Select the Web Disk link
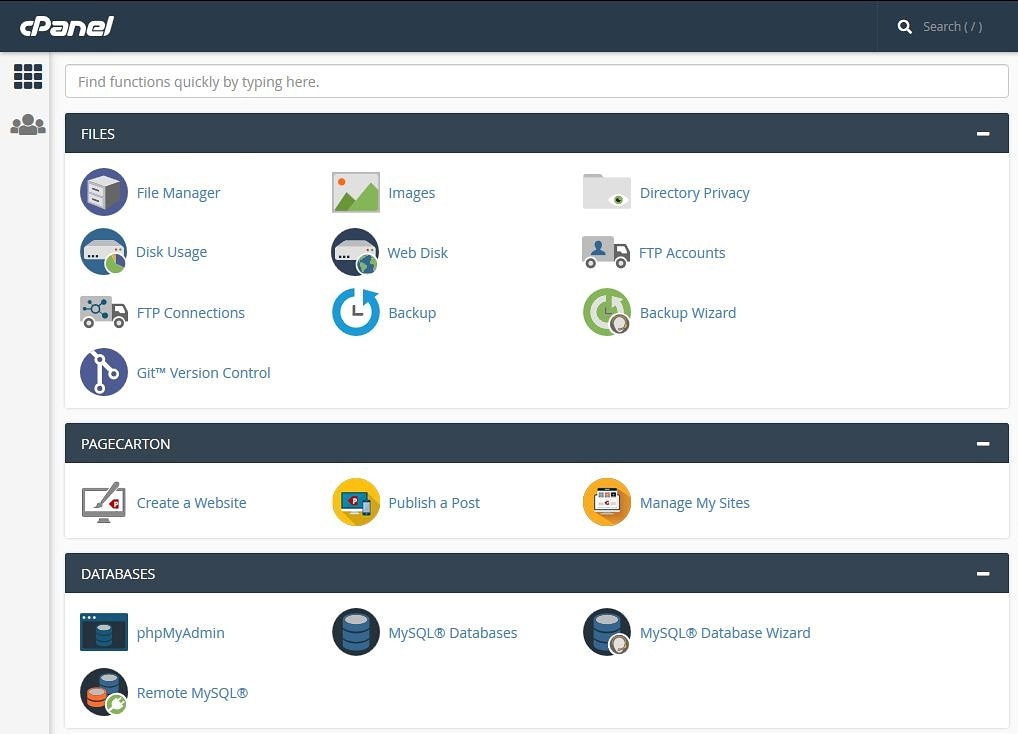 (x=417, y=252)
